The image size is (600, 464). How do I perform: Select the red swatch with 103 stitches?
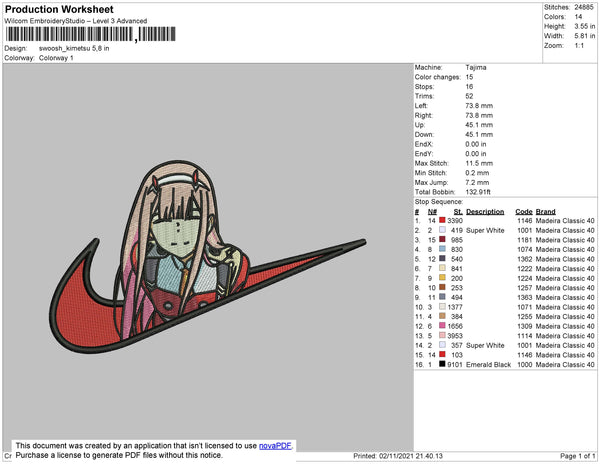pyautogui.click(x=442, y=355)
